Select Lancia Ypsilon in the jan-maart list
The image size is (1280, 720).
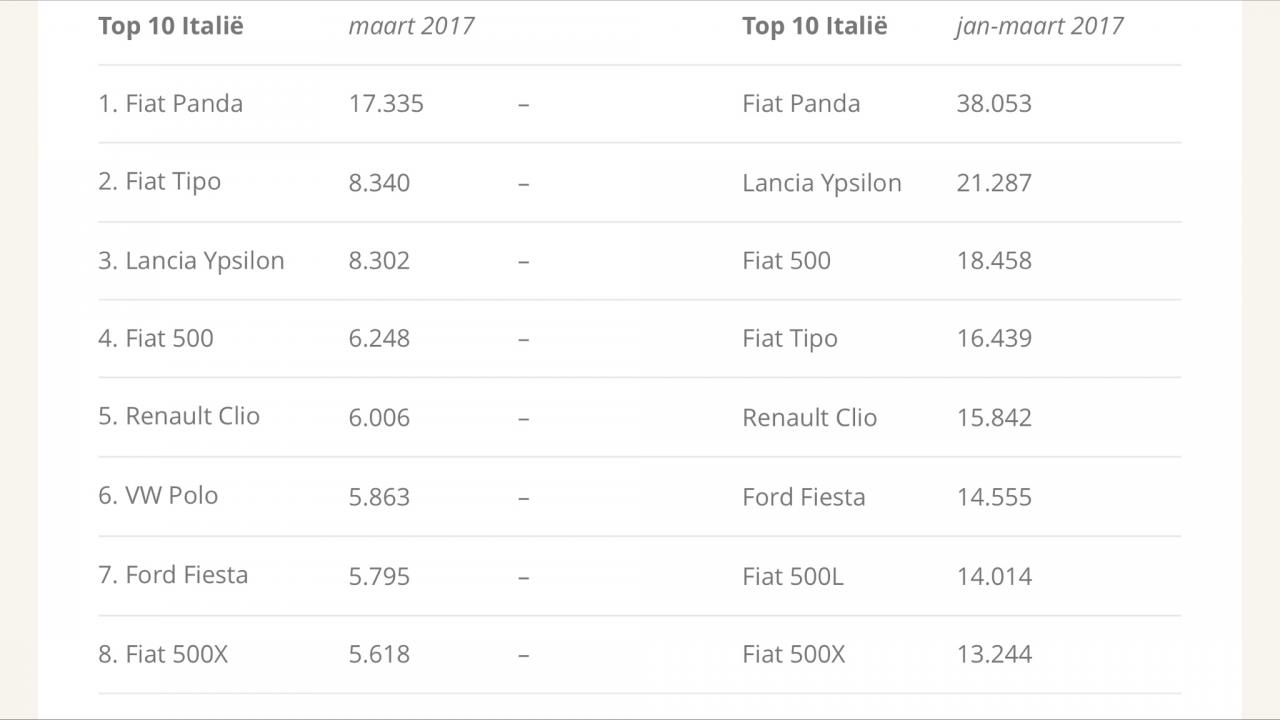pyautogui.click(x=822, y=183)
